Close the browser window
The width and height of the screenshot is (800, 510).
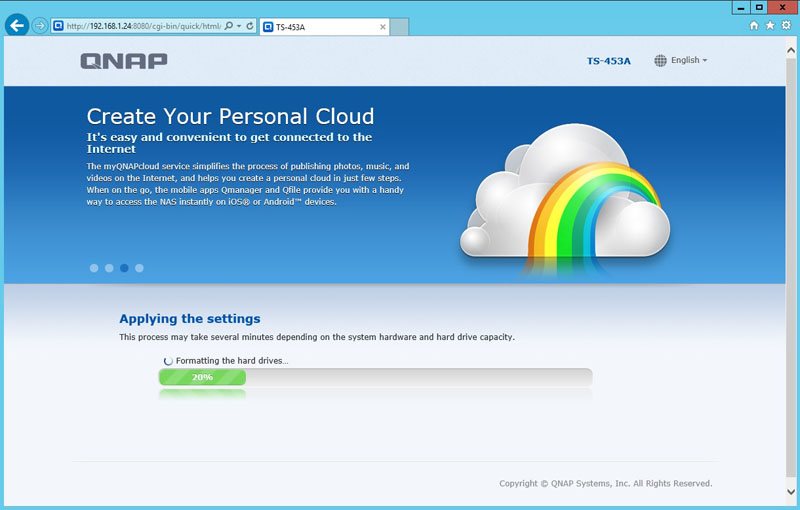(783, 7)
